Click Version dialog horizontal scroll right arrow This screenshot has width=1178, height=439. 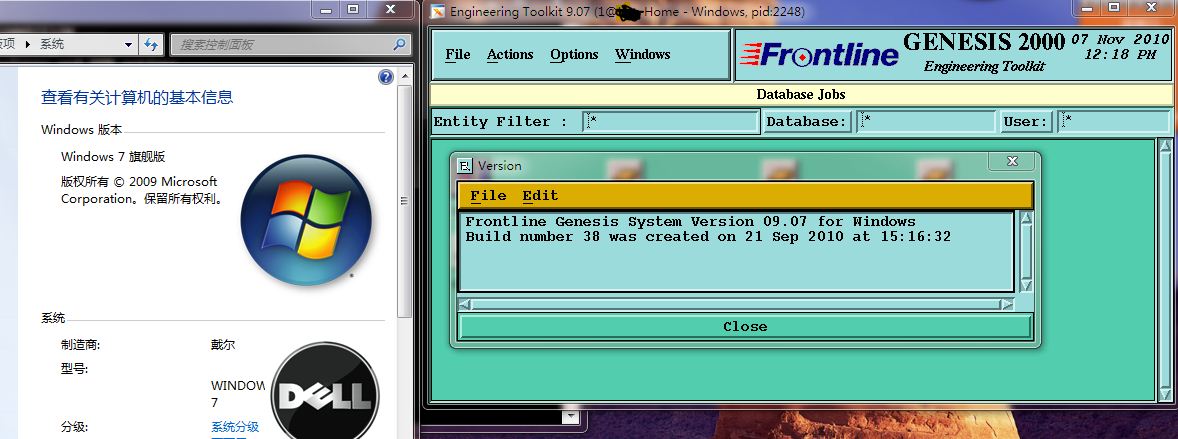tap(1007, 304)
